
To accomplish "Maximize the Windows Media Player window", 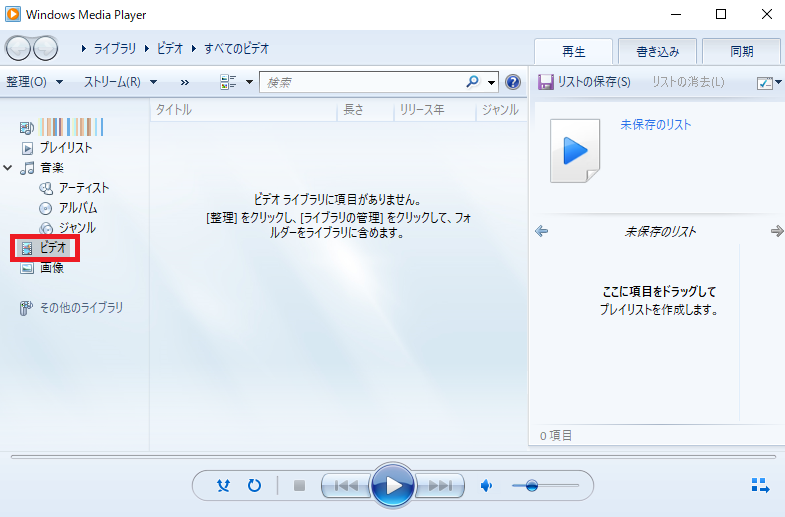I will [x=721, y=14].
